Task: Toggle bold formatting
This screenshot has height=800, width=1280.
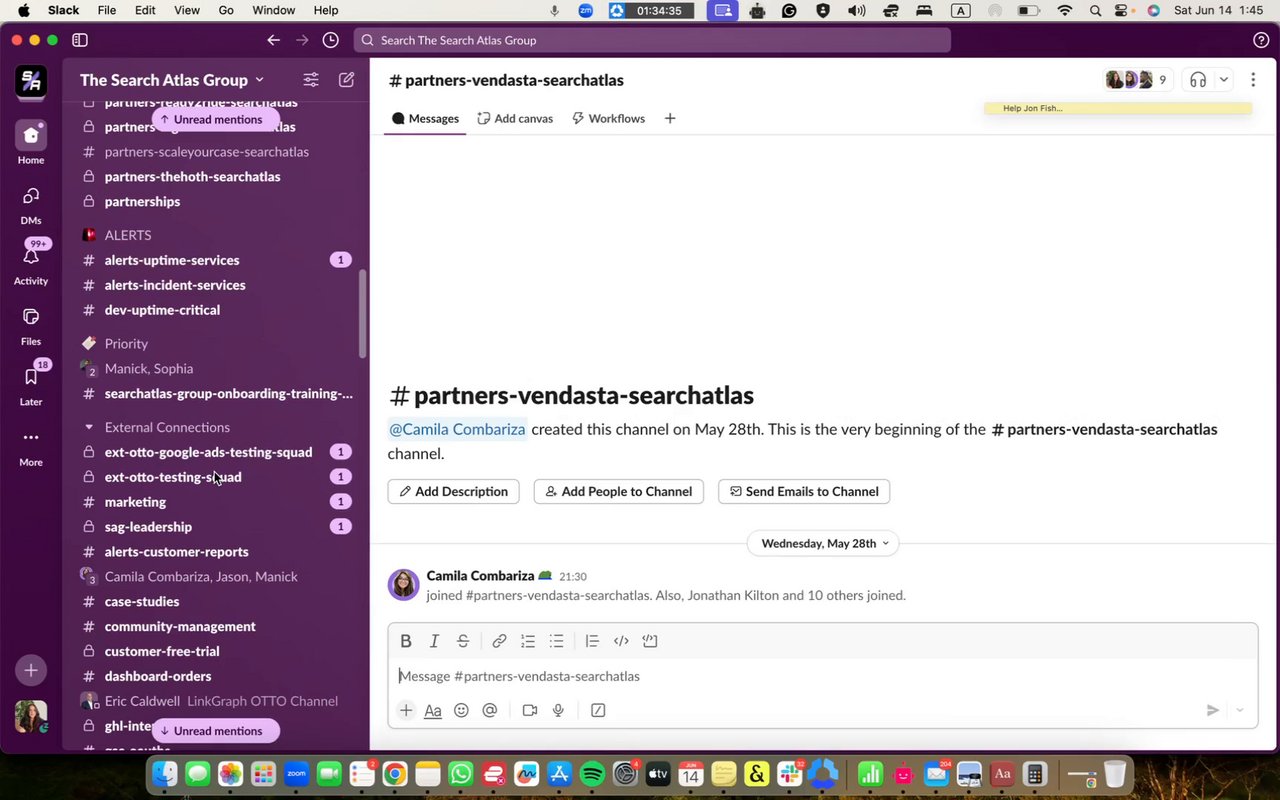Action: point(406,641)
